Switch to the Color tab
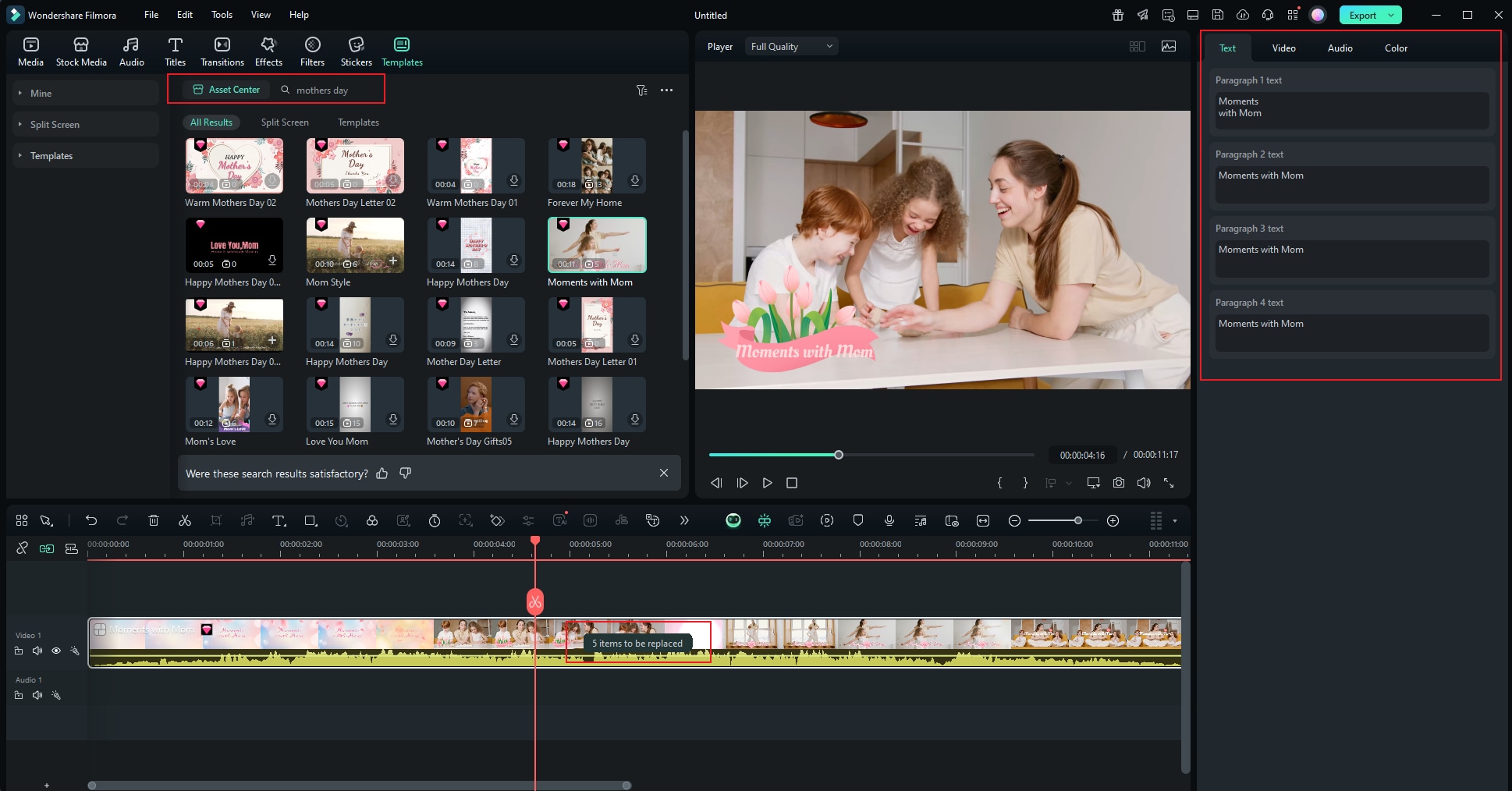The width and height of the screenshot is (1512, 791). (x=1395, y=48)
